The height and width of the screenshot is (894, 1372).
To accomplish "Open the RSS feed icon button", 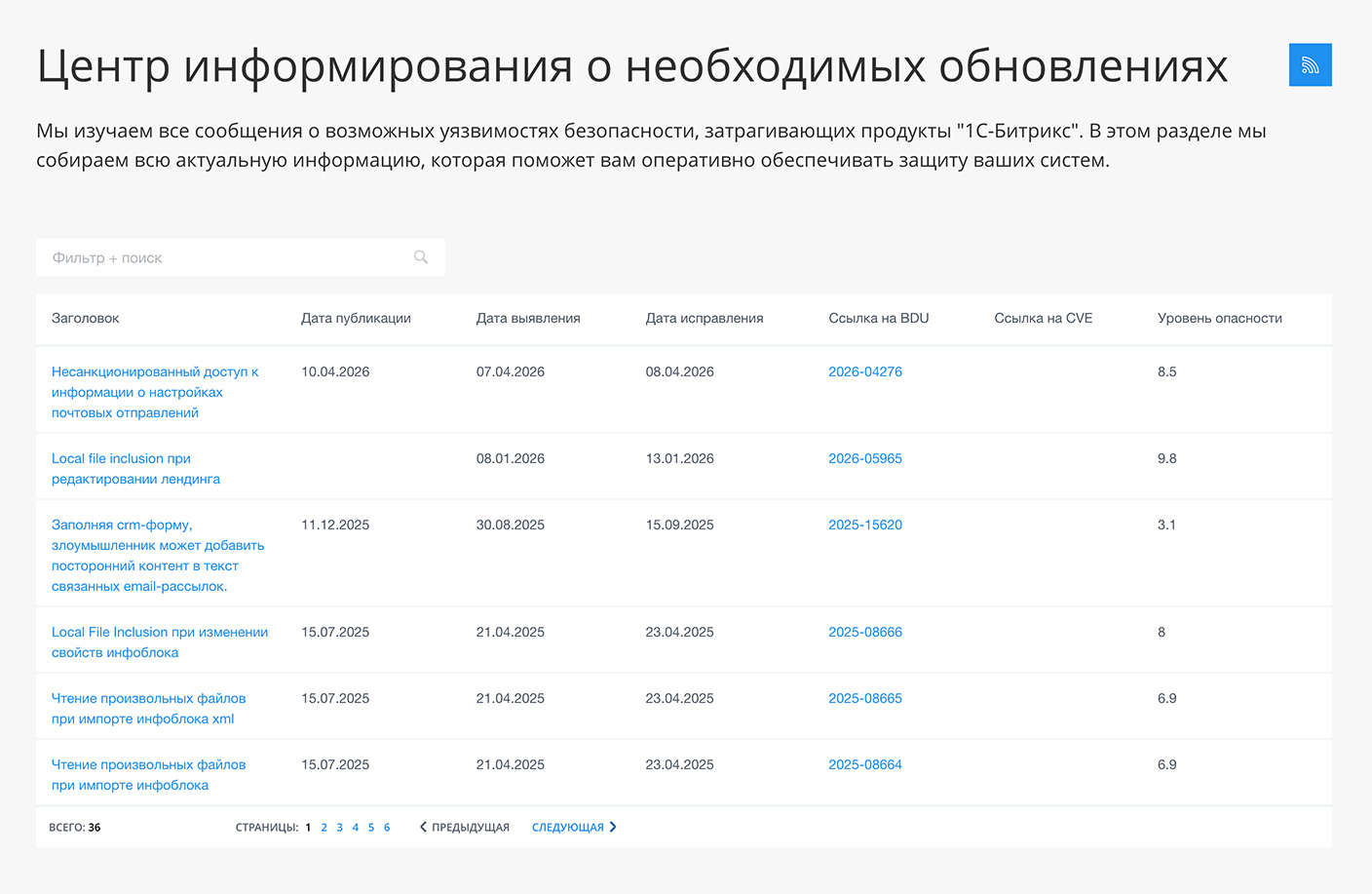I will pyautogui.click(x=1310, y=65).
